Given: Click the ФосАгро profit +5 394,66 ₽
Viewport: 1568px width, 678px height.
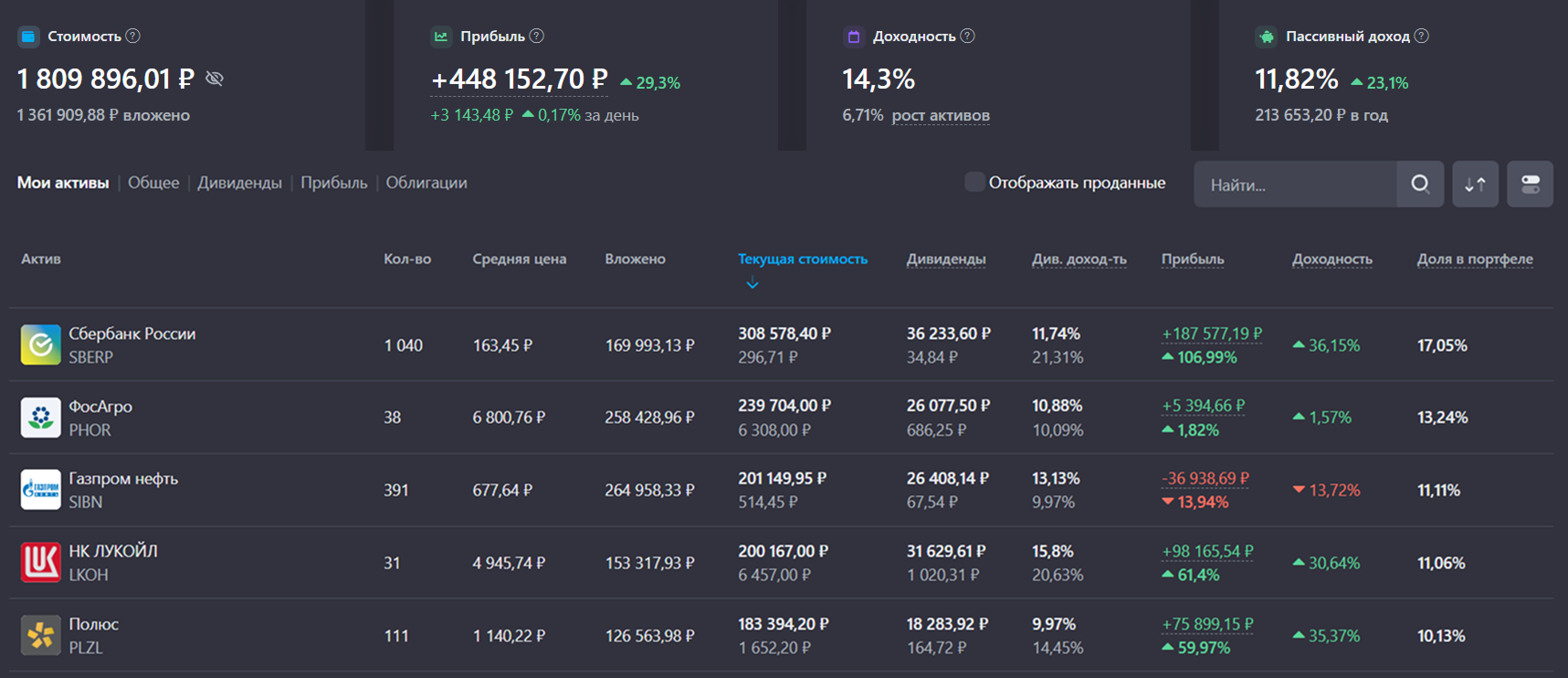Looking at the screenshot, I should click(1204, 406).
